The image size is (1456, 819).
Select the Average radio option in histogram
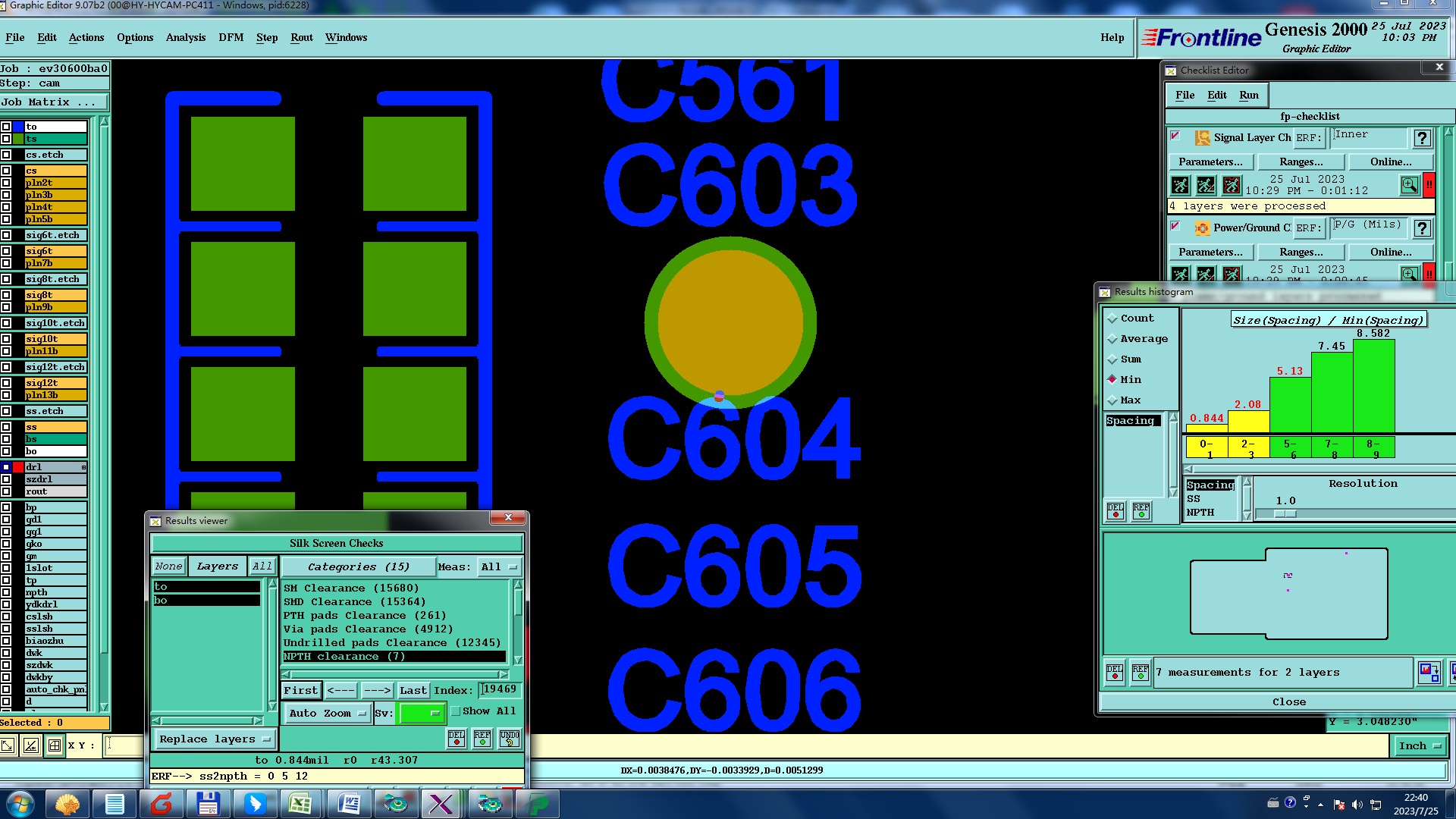pos(1112,339)
